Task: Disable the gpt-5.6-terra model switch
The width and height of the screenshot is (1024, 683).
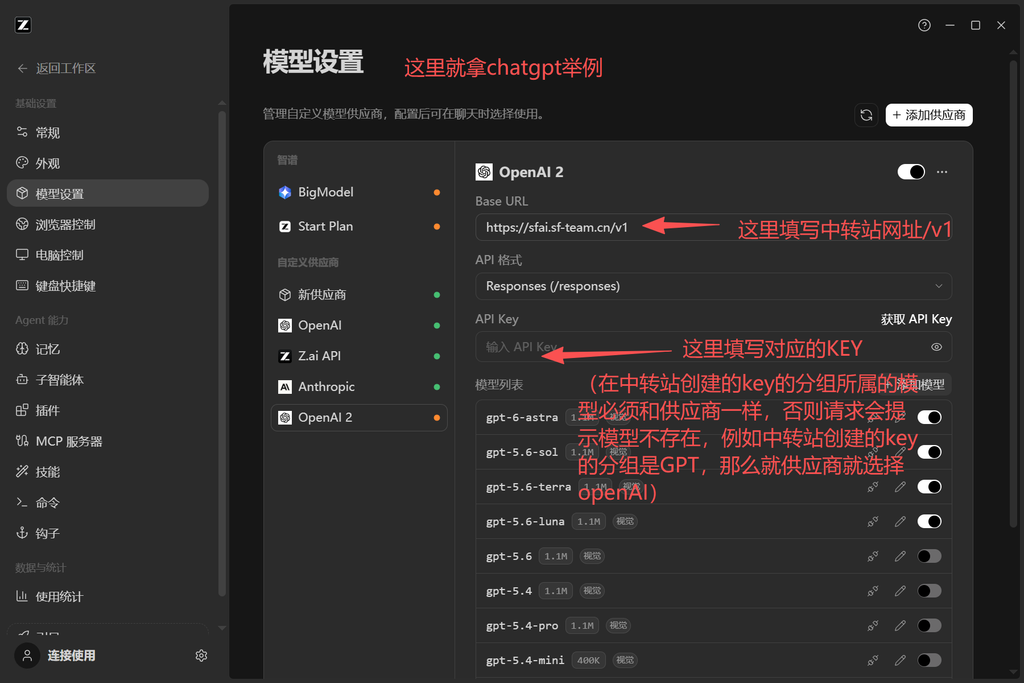Action: coord(929,487)
